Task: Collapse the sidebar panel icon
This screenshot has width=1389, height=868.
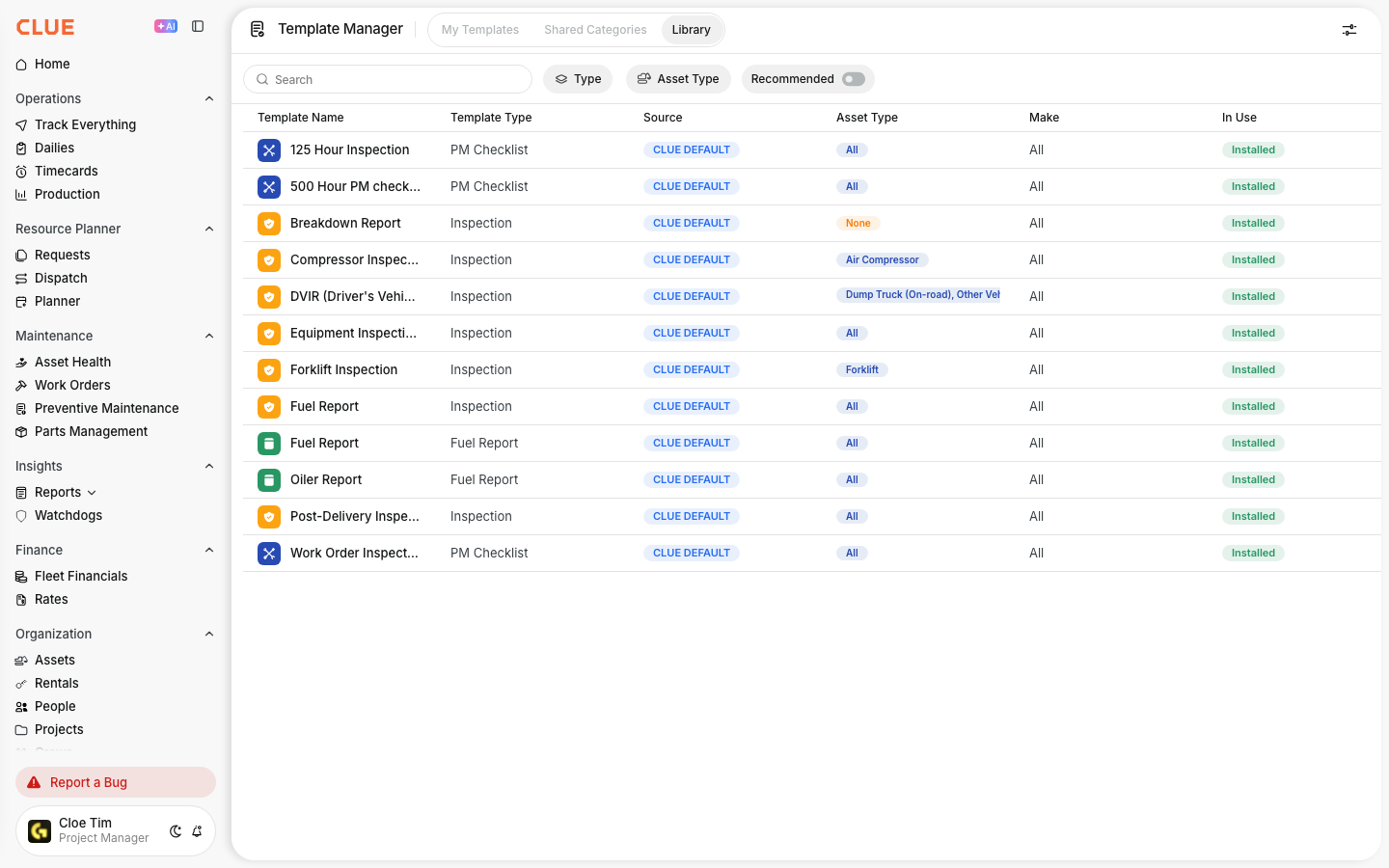Action: coord(198,27)
